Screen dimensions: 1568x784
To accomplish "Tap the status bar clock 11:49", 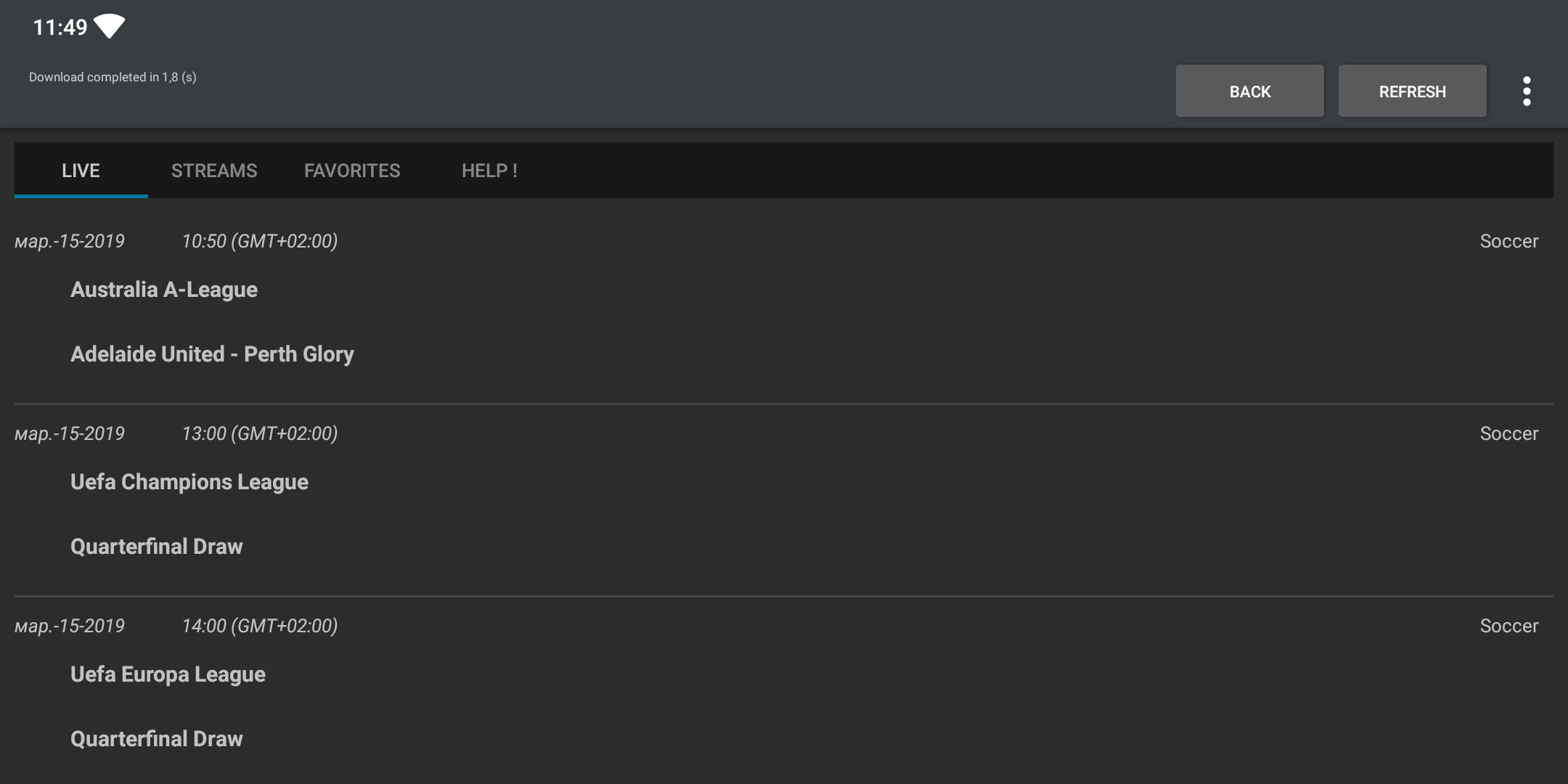I will pos(60,28).
